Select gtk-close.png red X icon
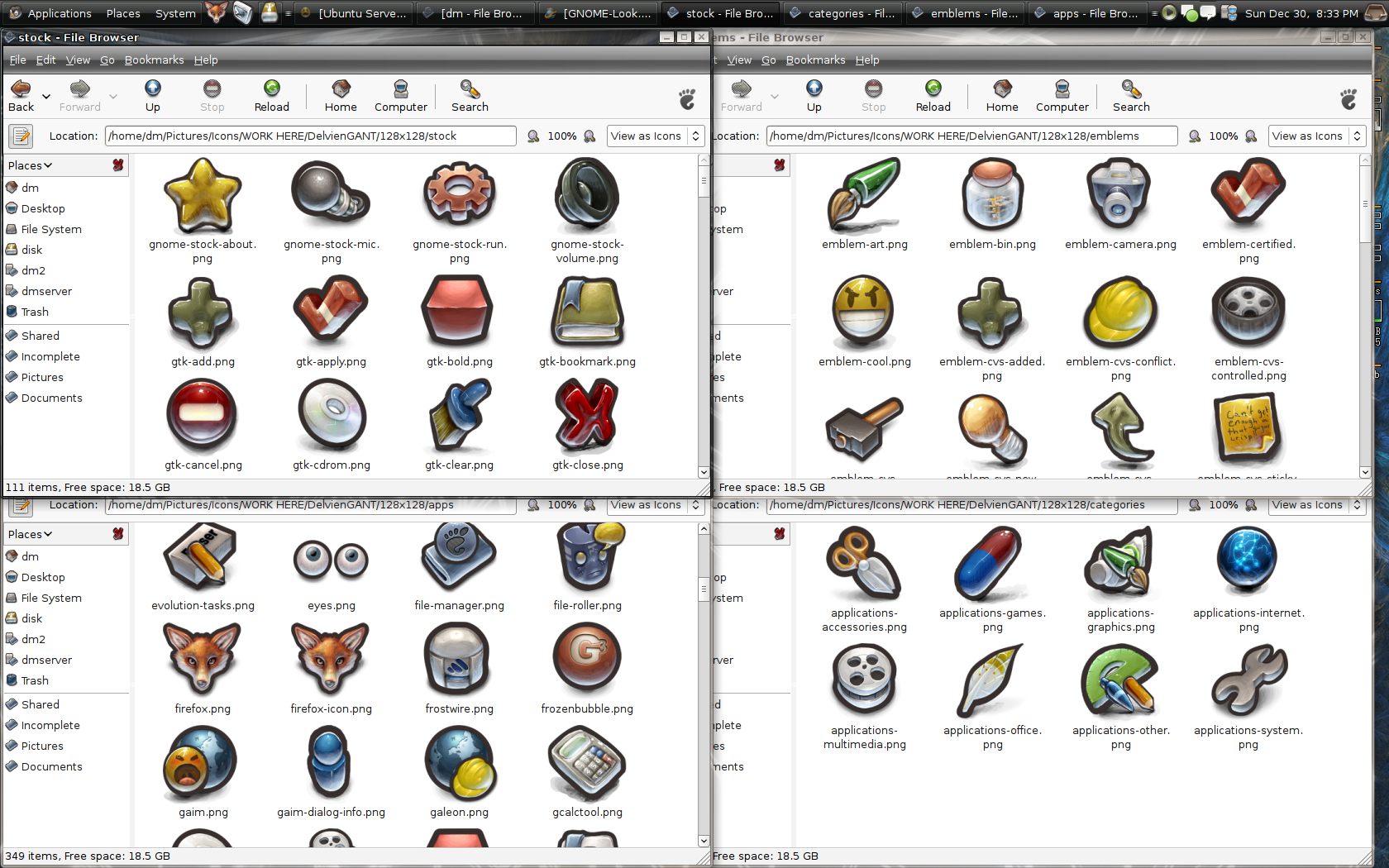This screenshot has width=1389, height=868. click(x=587, y=415)
